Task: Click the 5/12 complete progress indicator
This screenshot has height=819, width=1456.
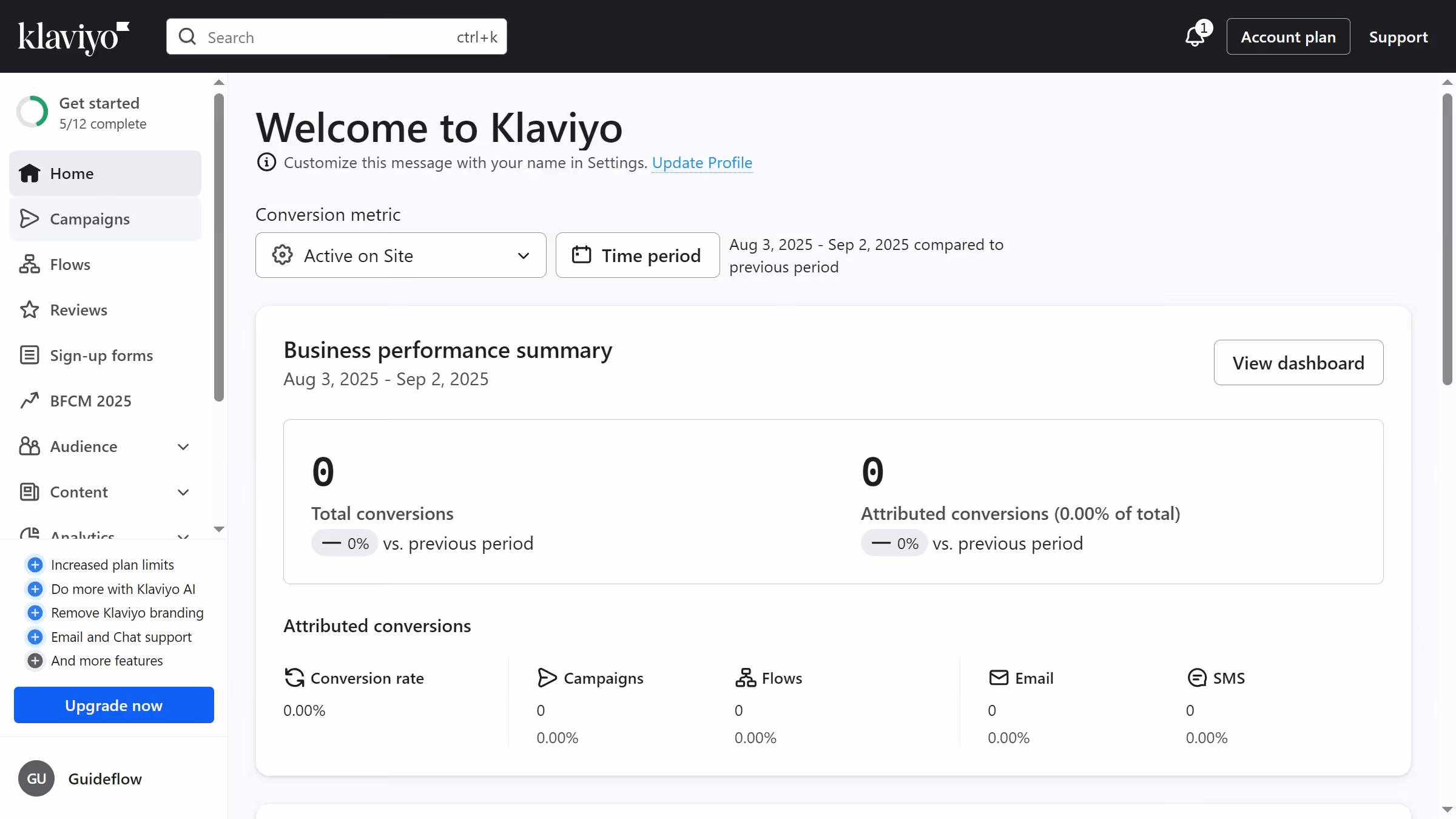Action: pos(103,123)
